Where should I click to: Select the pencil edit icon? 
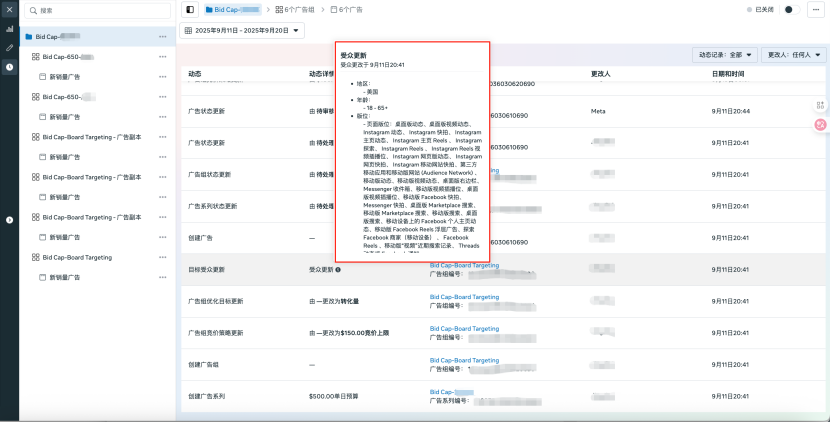(x=10, y=48)
